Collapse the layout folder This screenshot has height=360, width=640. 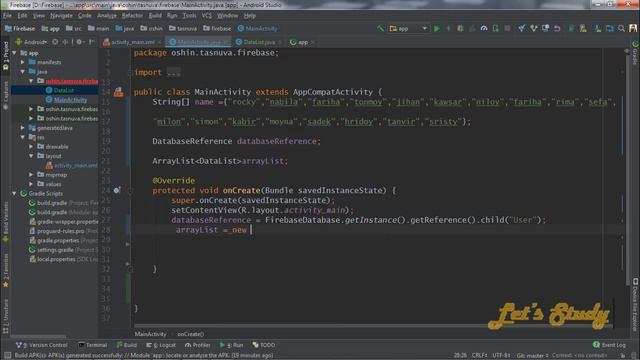(31, 156)
